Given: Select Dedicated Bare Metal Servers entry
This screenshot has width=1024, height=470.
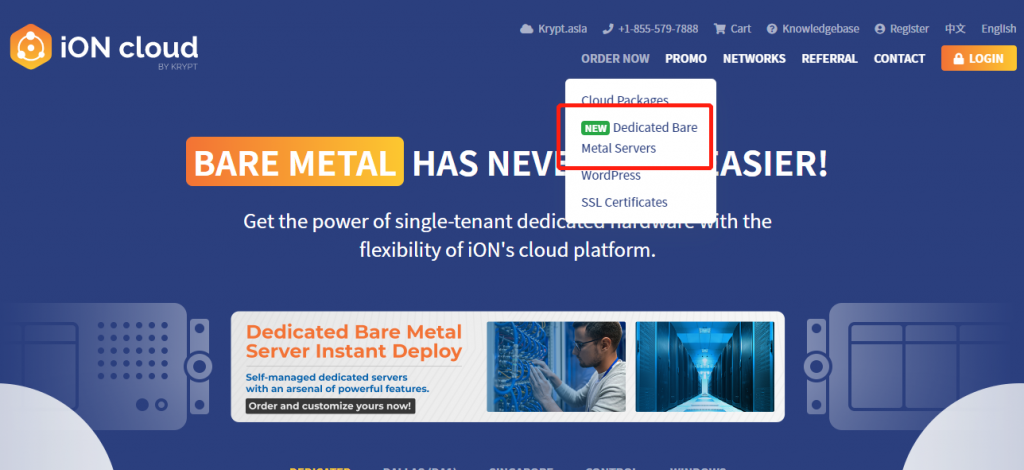Looking at the screenshot, I should 639,138.
